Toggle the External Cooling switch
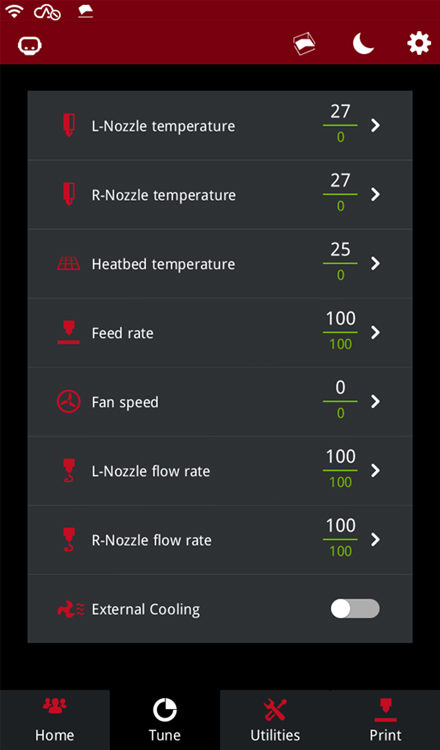Image resolution: width=440 pixels, height=750 pixels. (x=355, y=608)
